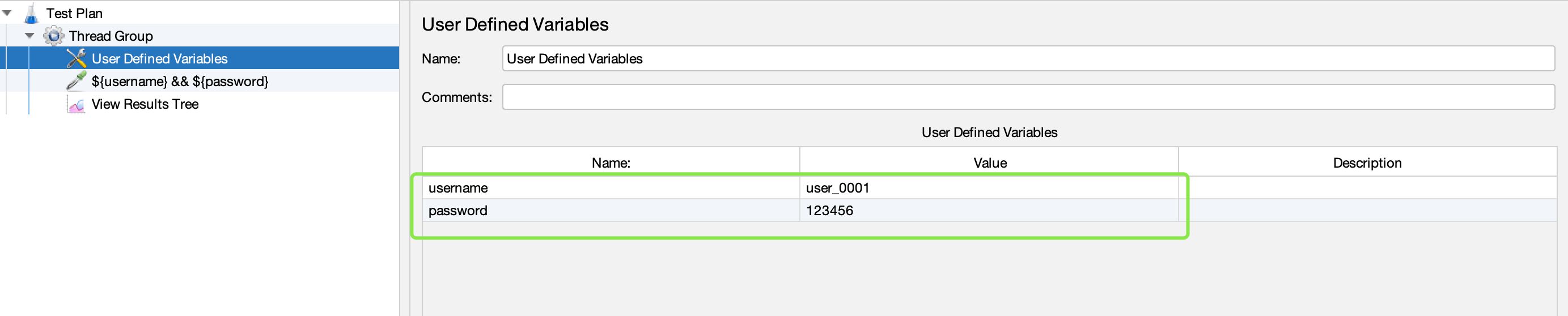Image resolution: width=1568 pixels, height=316 pixels.
Task: Click the Thread Group gear icon
Action: pos(53,36)
